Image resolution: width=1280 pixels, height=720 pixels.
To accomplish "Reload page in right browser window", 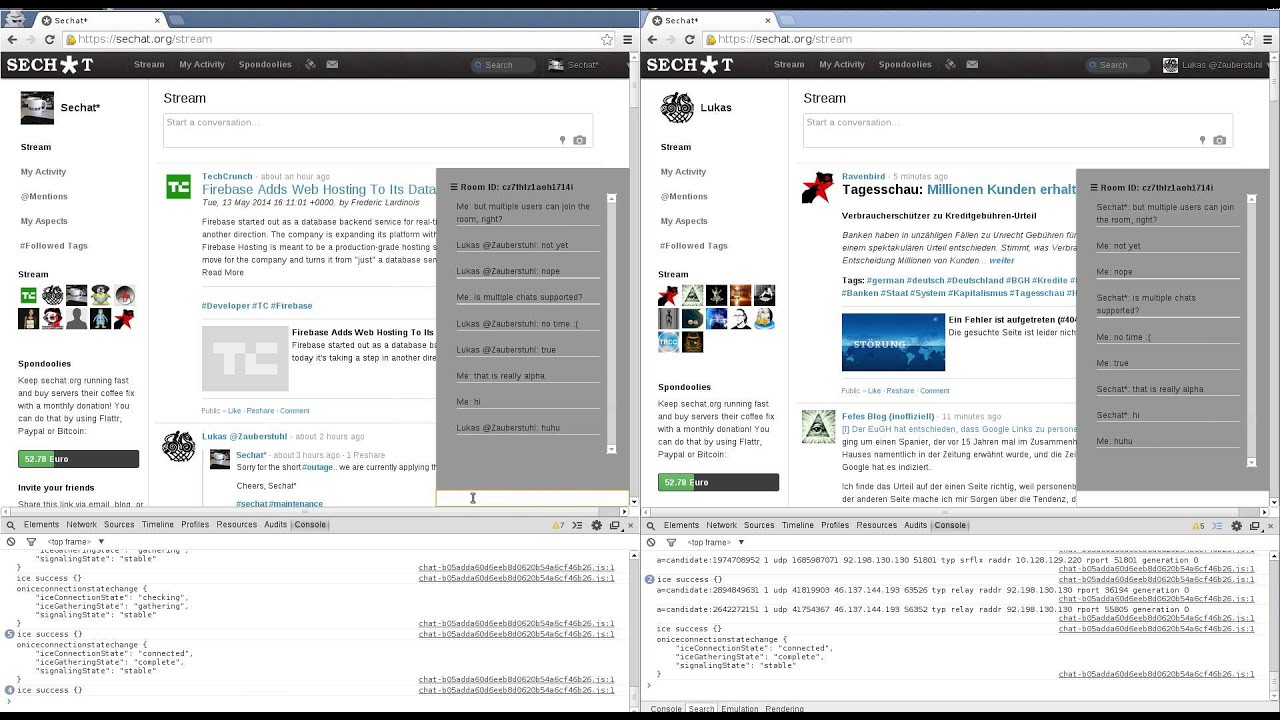I will click(690, 39).
